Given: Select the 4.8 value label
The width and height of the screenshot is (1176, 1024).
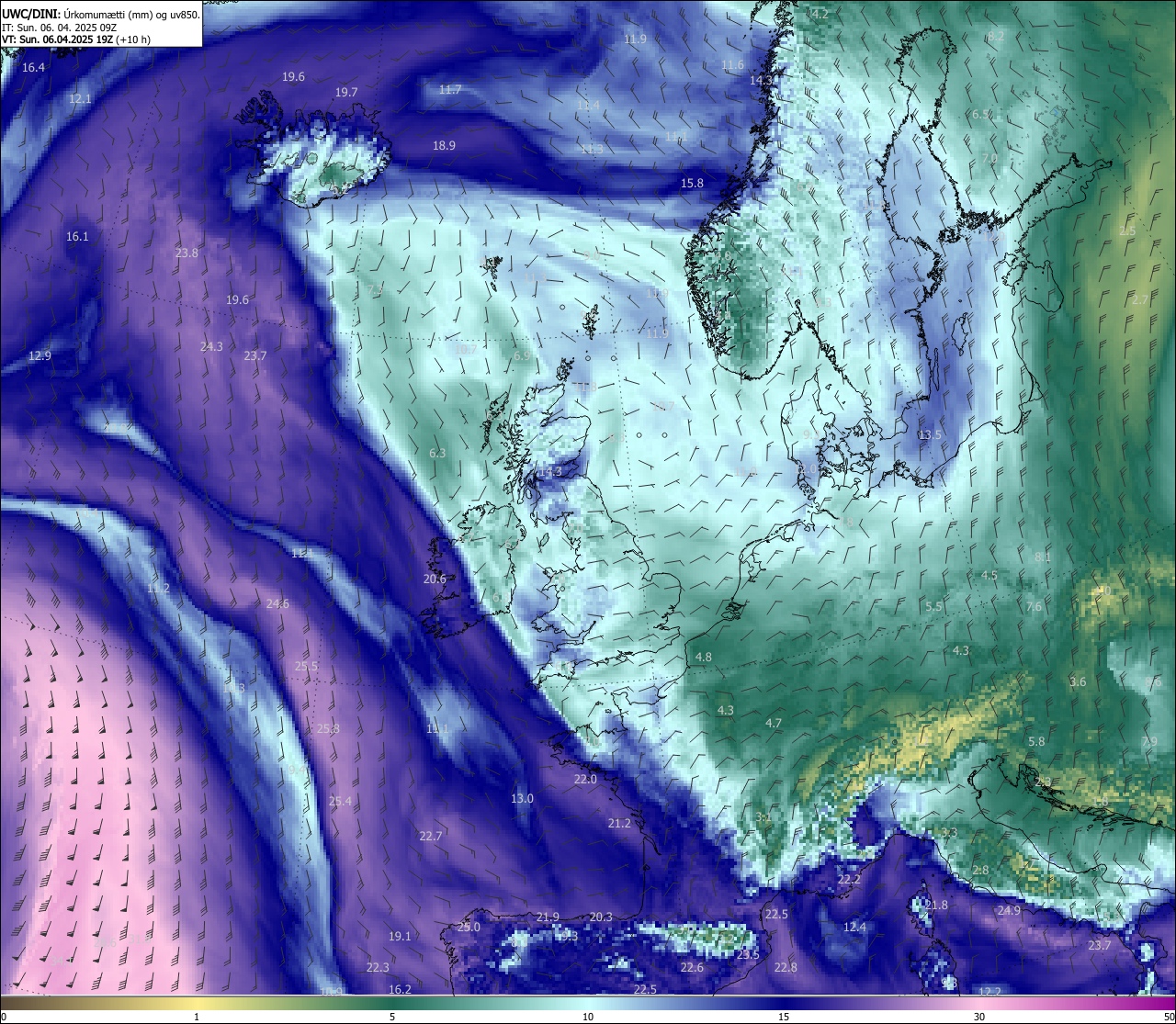Looking at the screenshot, I should [704, 658].
